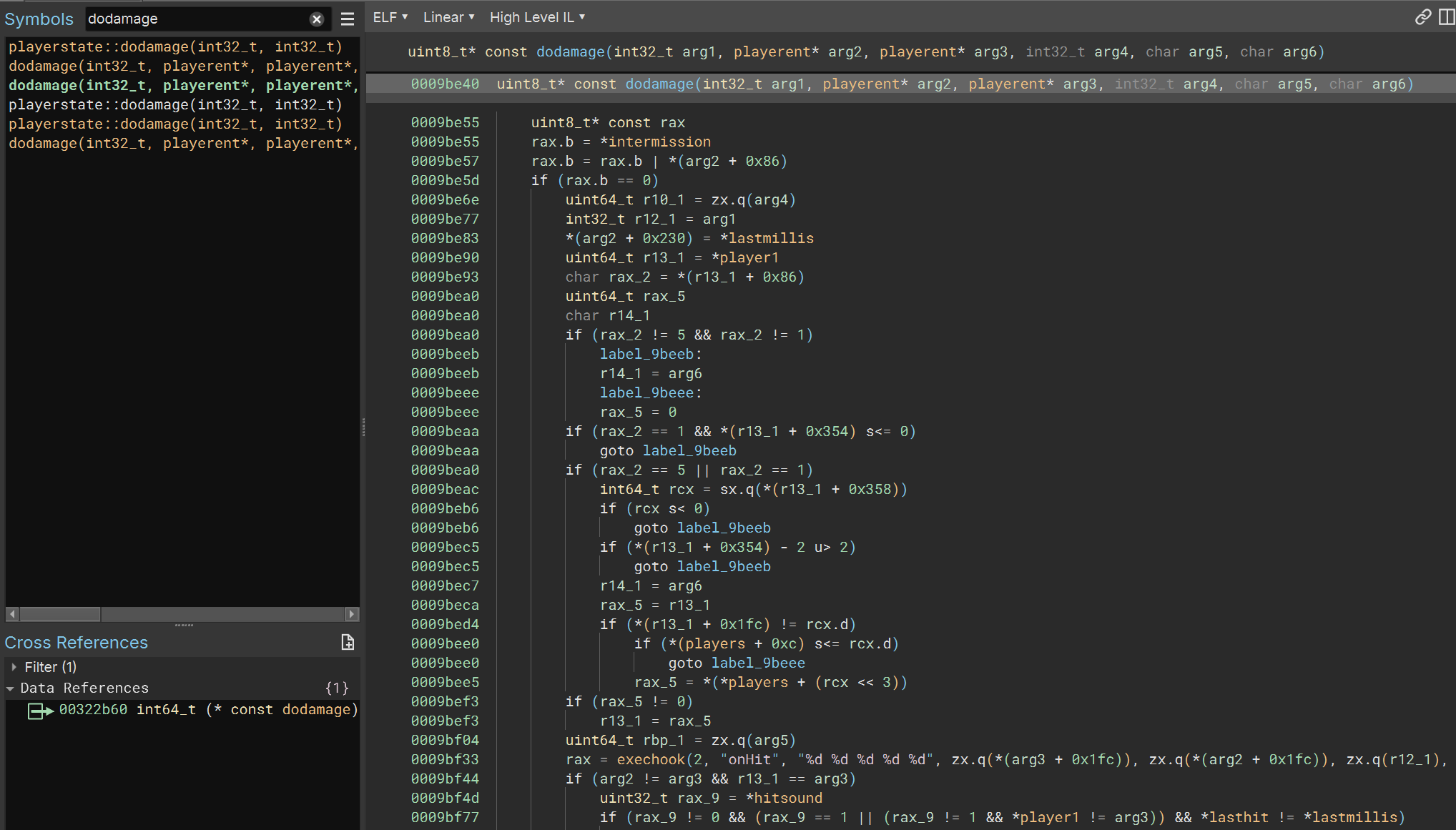The image size is (1456, 830).
Task: Click the Cross References pin document icon
Action: [348, 642]
